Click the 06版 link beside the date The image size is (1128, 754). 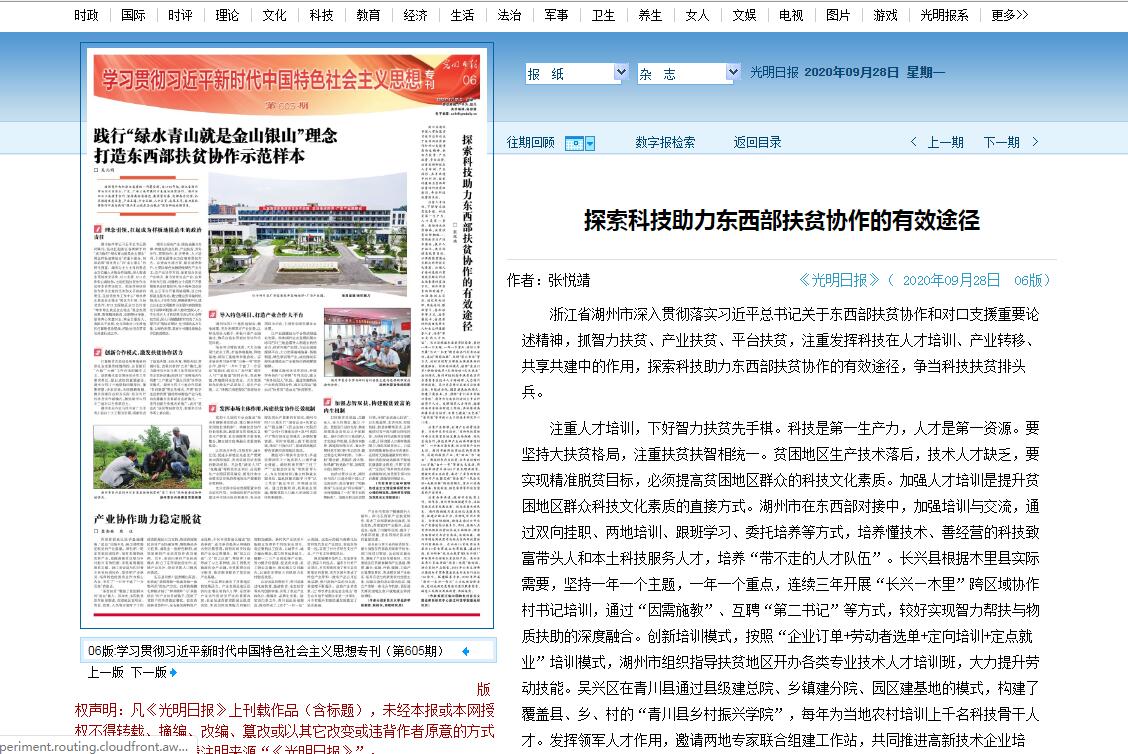point(1032,280)
